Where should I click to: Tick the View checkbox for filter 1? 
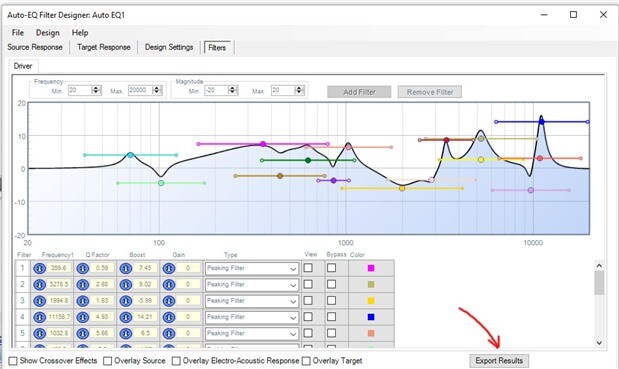coord(308,268)
